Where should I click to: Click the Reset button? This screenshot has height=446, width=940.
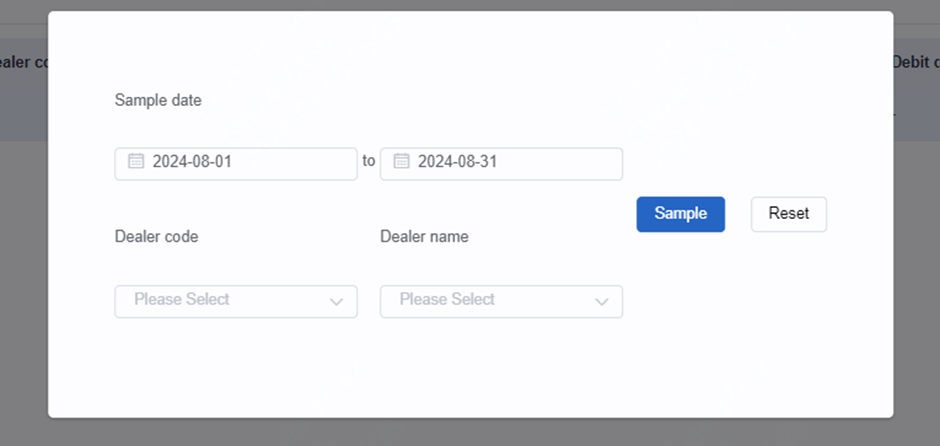click(788, 214)
